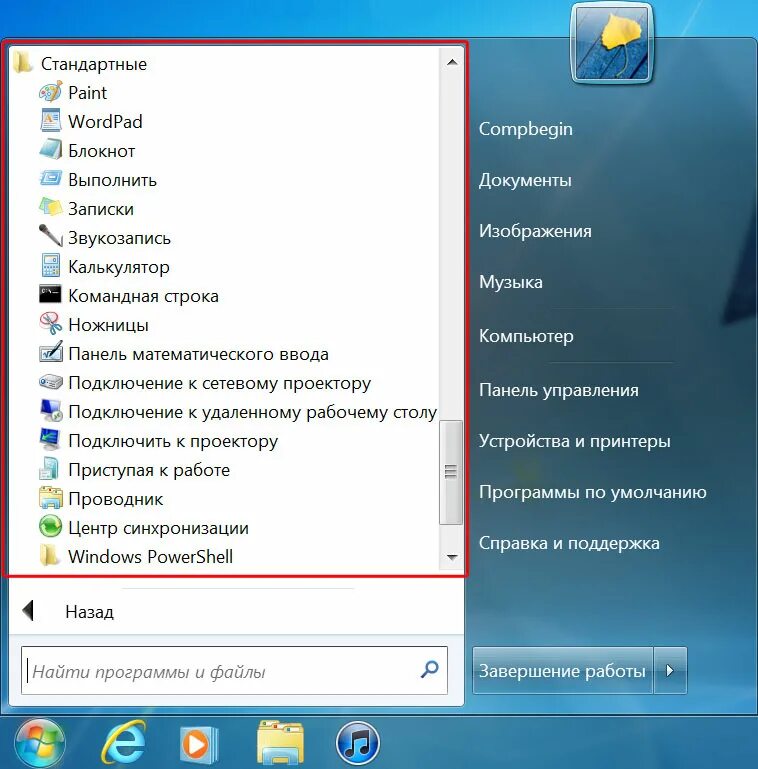This screenshot has width=758, height=769.
Task: Open Компьютер from the right pane
Action: [x=526, y=336]
